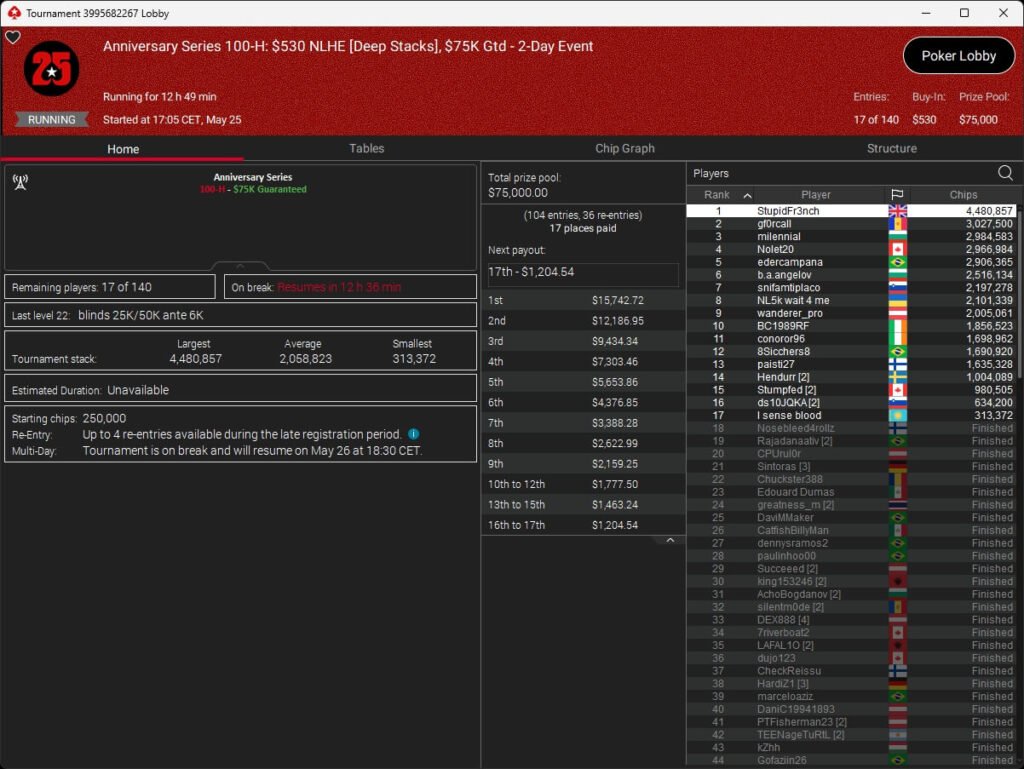Click the Remaining players 17 of 140 box
The image size is (1024, 769).
pyautogui.click(x=110, y=287)
